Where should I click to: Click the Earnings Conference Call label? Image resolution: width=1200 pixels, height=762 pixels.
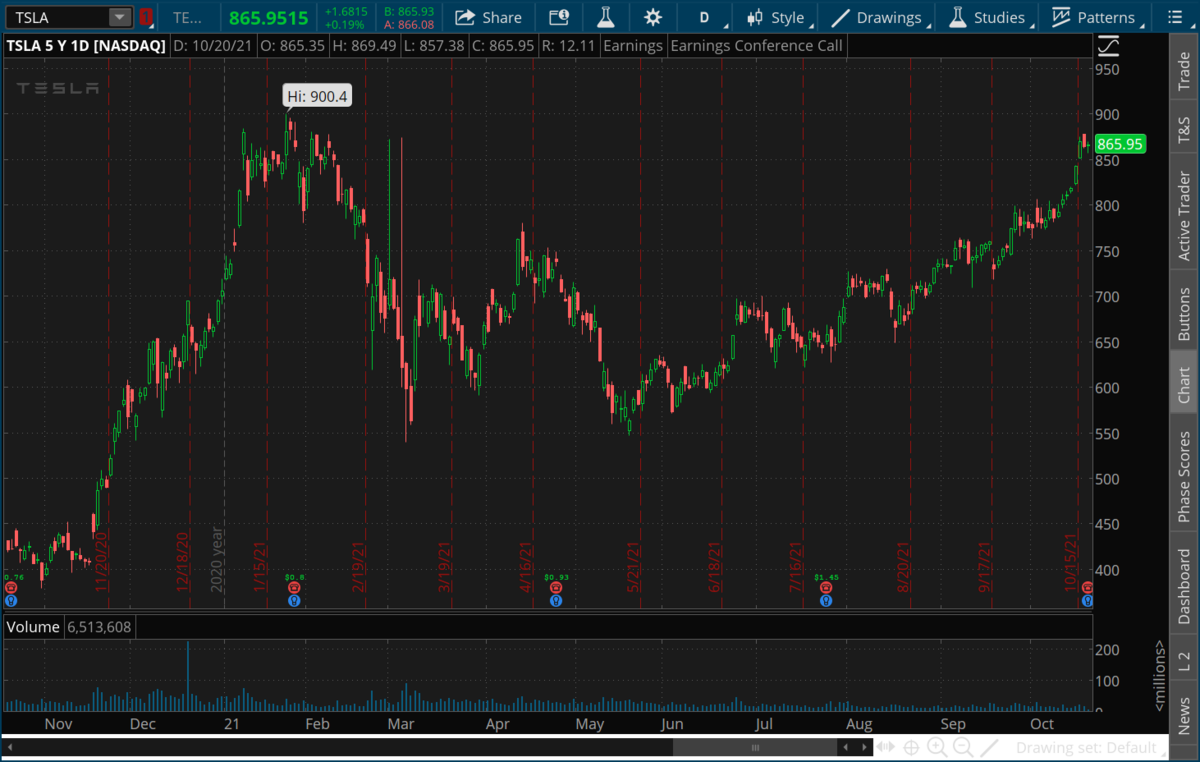click(757, 45)
